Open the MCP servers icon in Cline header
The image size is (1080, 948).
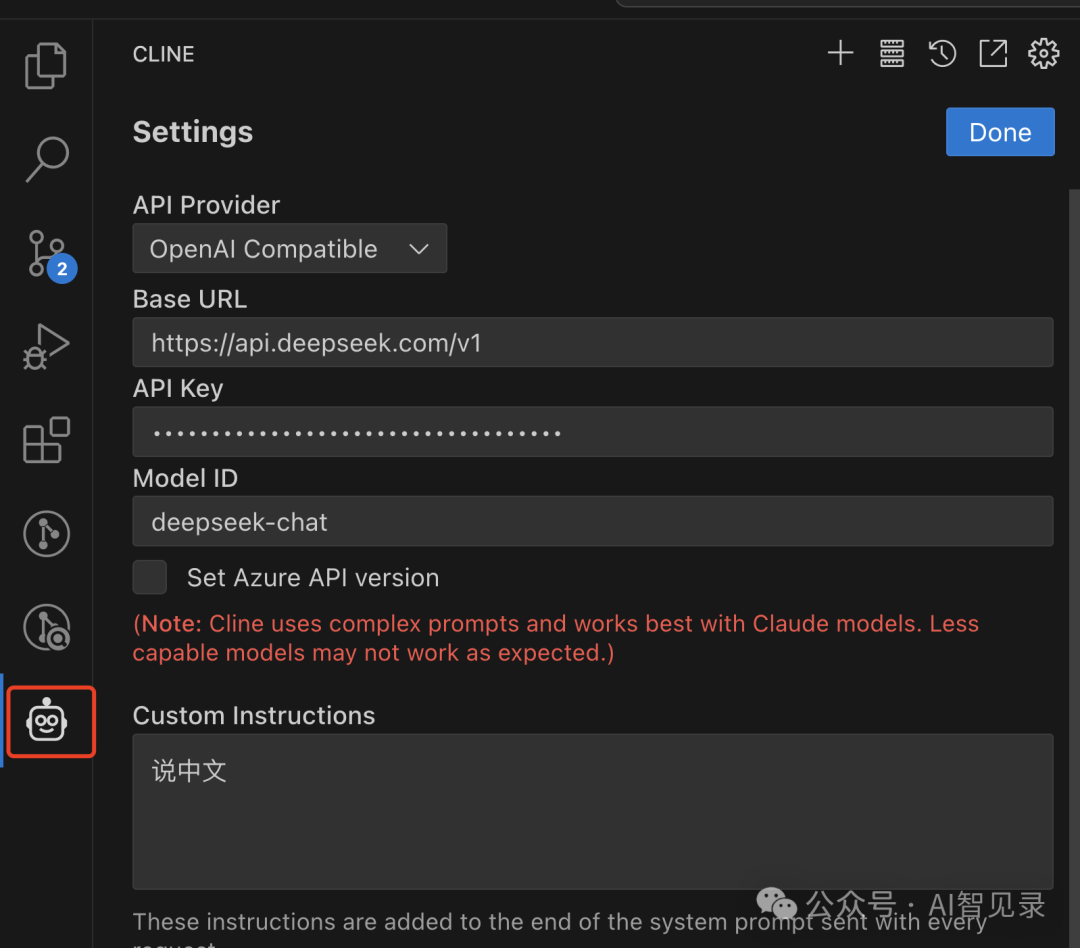892,53
